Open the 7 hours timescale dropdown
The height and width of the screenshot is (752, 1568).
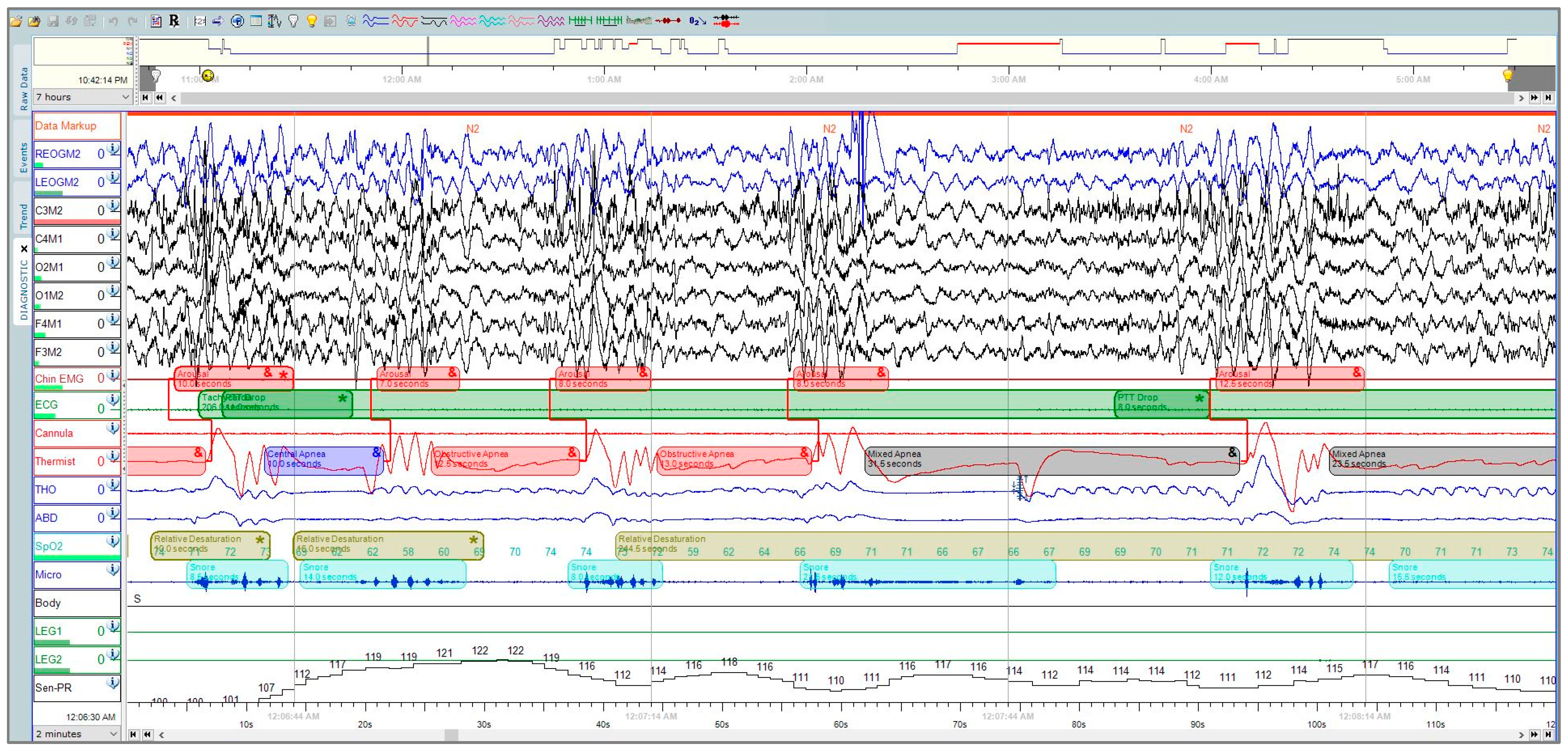point(82,98)
